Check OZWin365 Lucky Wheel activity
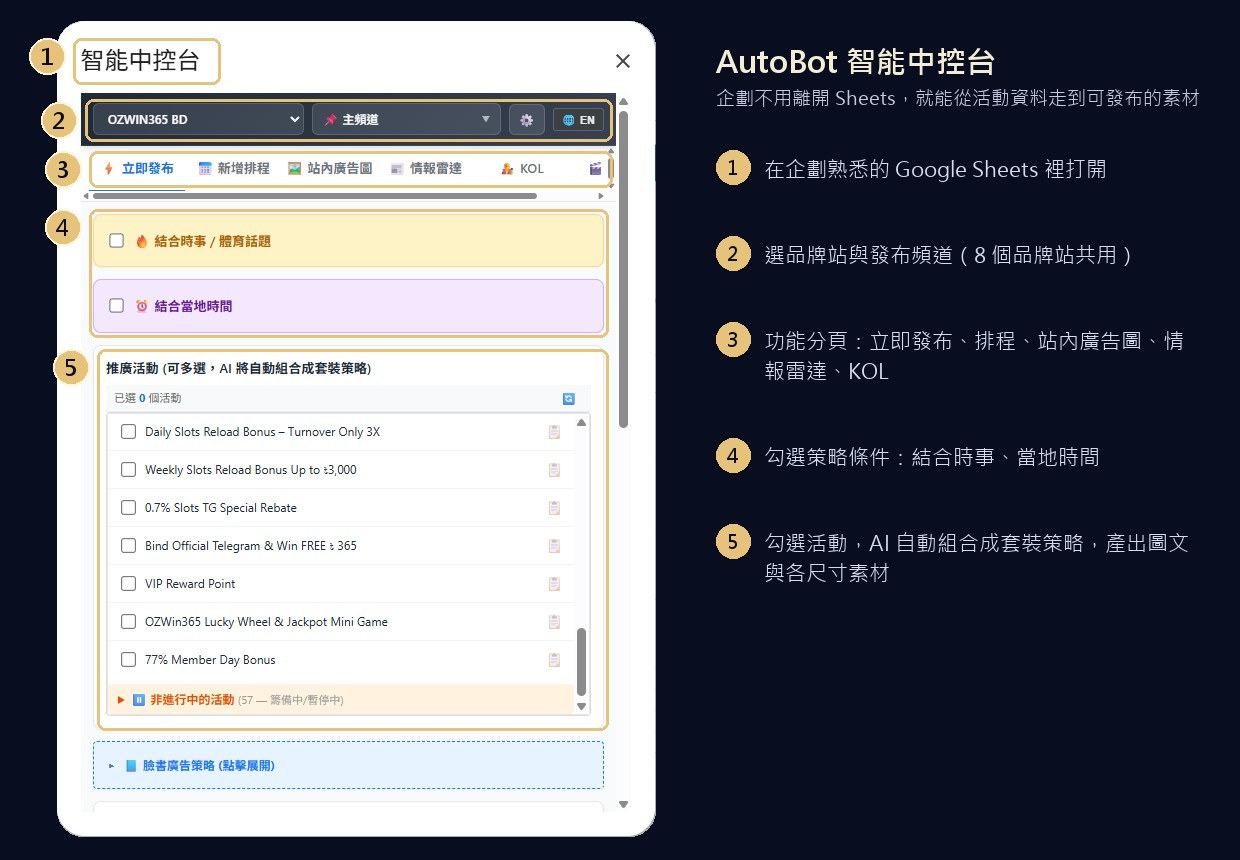This screenshot has width=1240, height=860. tap(128, 622)
